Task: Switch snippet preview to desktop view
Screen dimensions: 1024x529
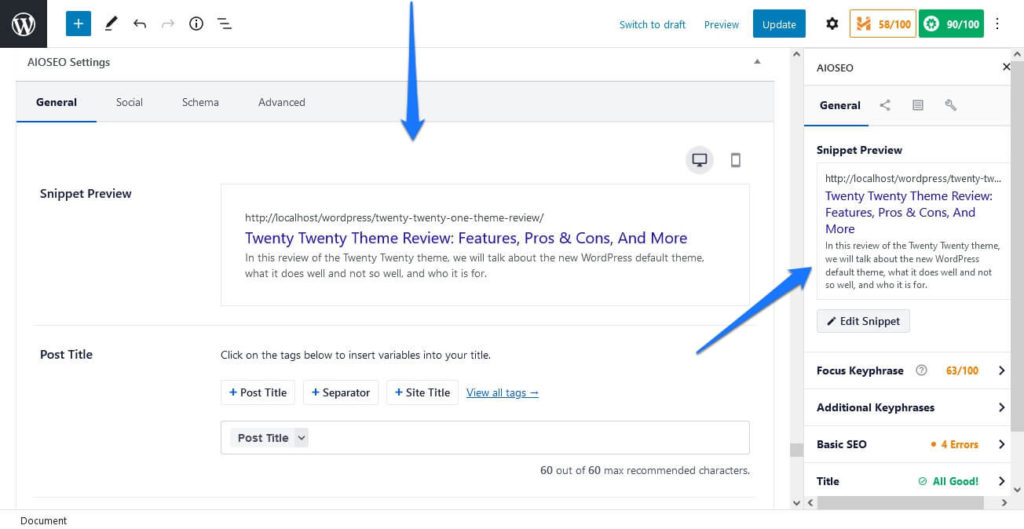Action: tap(699, 160)
